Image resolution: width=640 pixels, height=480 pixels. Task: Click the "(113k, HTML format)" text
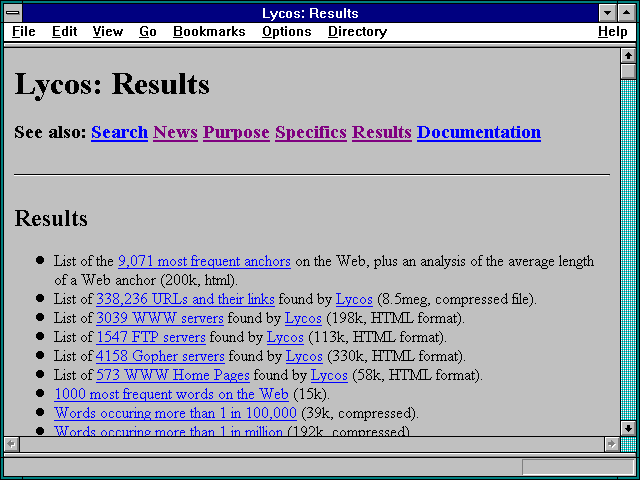coord(378,338)
